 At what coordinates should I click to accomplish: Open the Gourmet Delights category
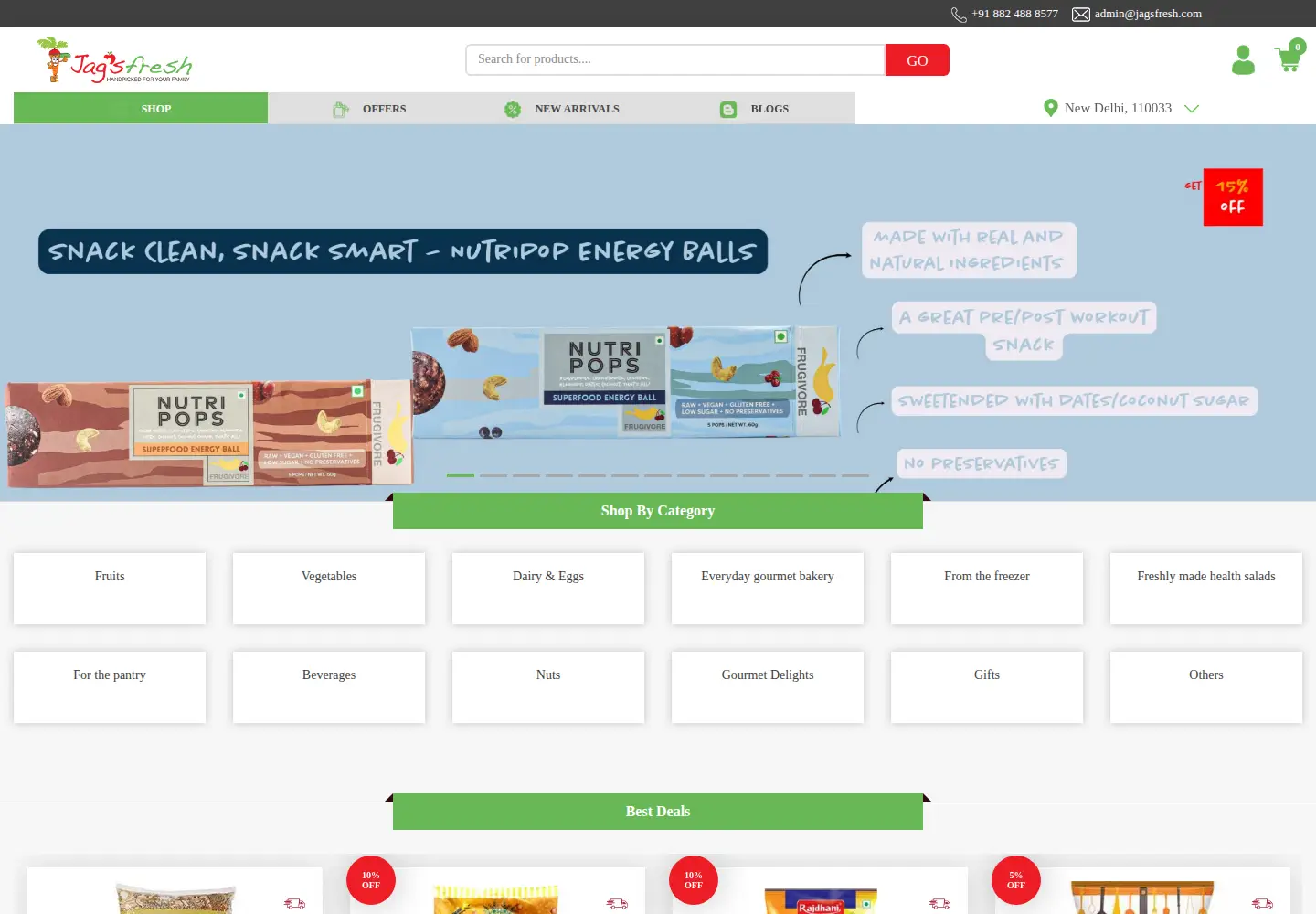pos(768,687)
